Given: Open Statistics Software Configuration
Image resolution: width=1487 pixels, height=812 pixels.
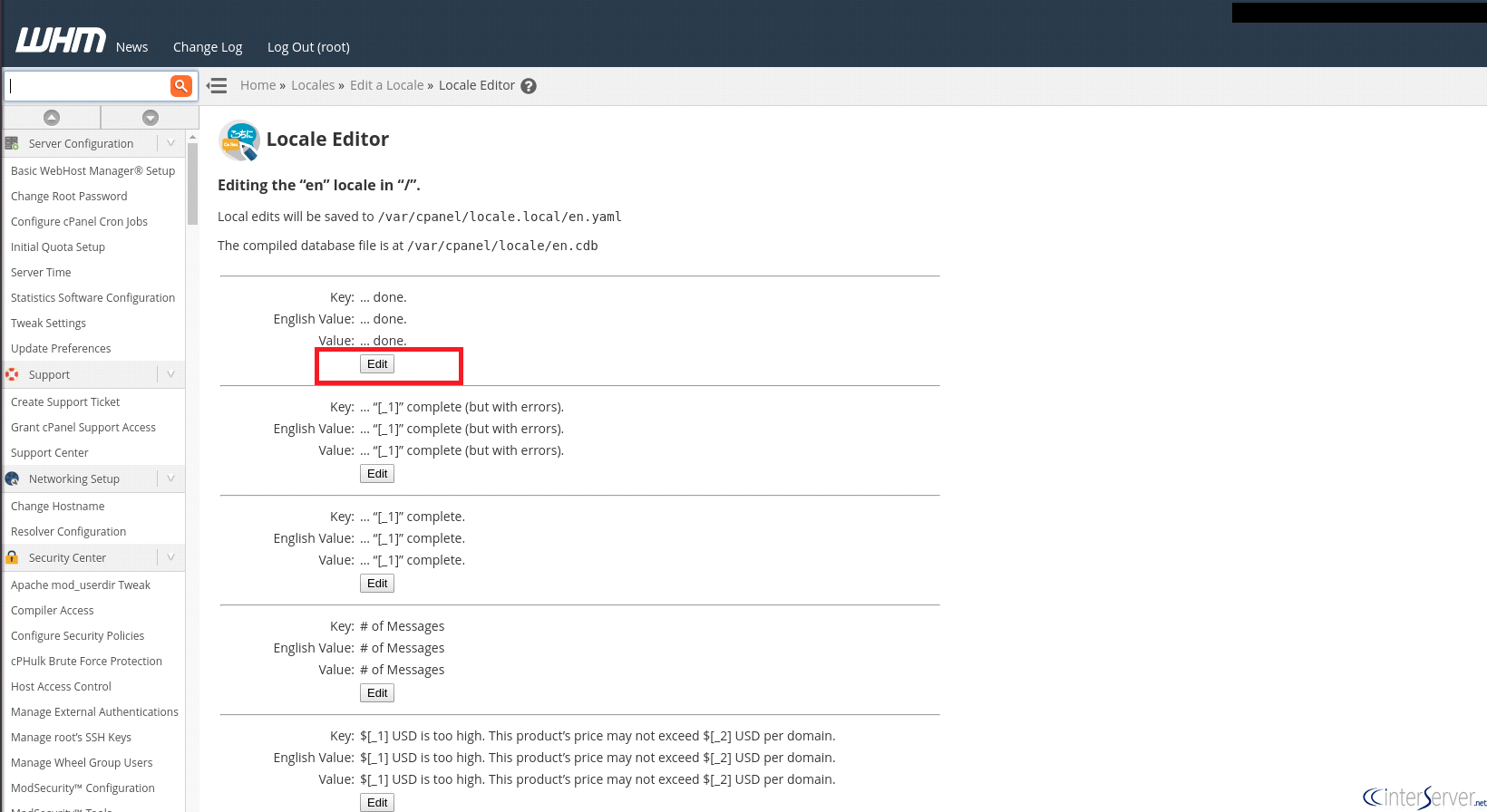Looking at the screenshot, I should point(92,297).
